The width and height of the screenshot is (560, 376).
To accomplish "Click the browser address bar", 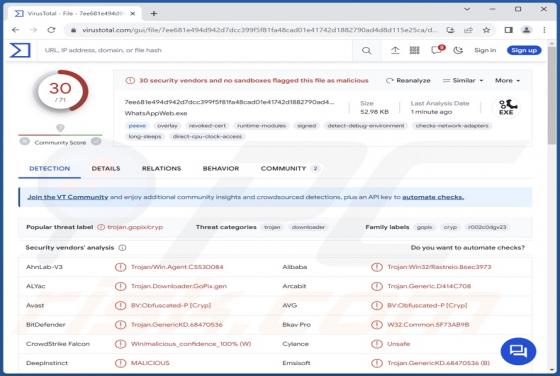I will 259,30.
